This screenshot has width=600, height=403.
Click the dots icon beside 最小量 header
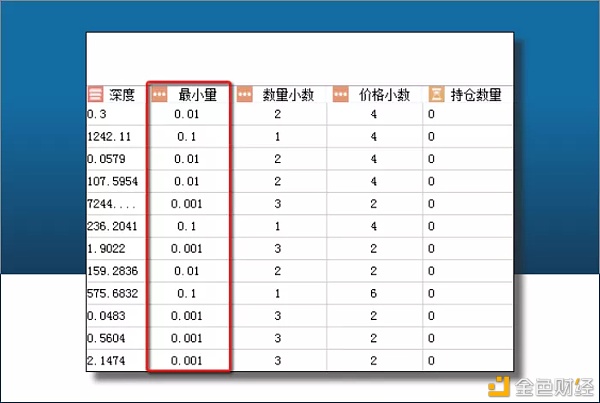coord(159,94)
